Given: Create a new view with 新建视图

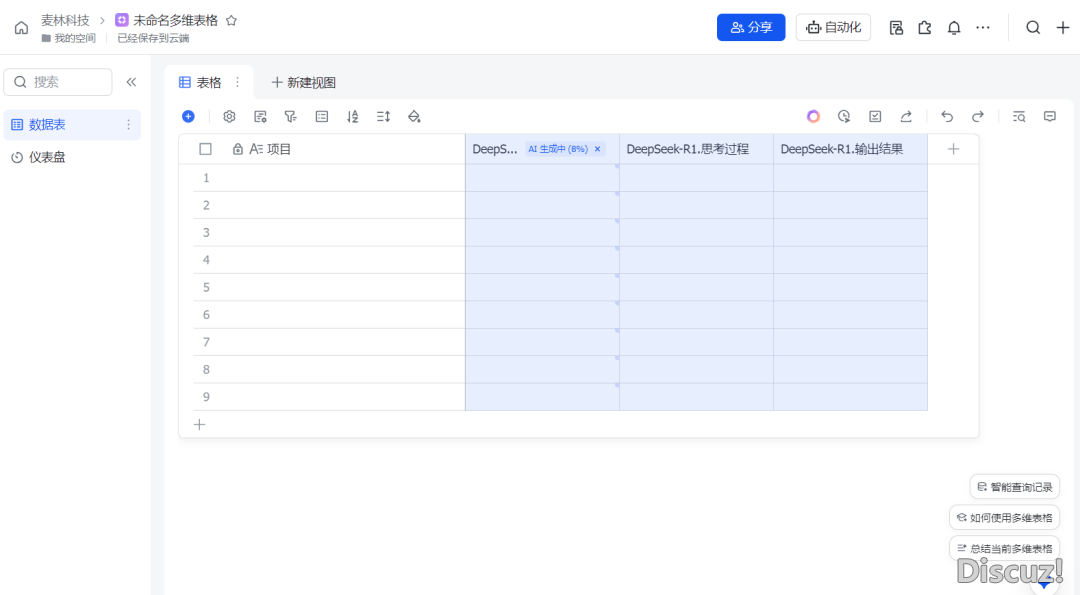Looking at the screenshot, I should 304,83.
